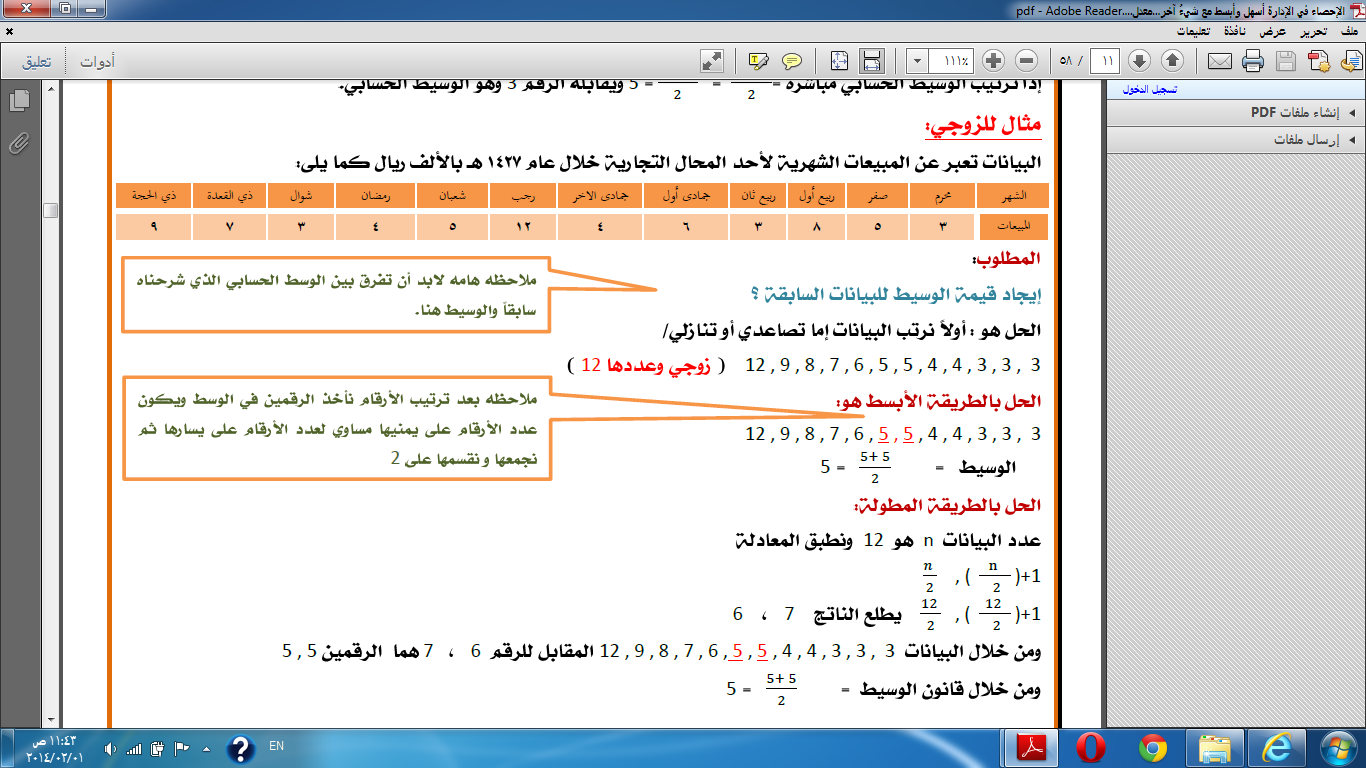This screenshot has width=1366, height=768.
Task: Expand the إرسال ملفات section
Action: (x=1235, y=140)
